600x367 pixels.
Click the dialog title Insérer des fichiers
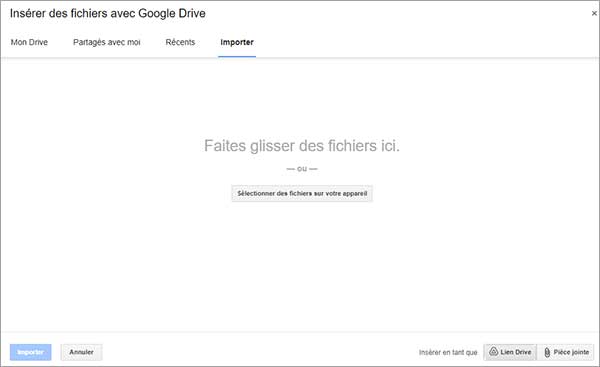[x=108, y=13]
